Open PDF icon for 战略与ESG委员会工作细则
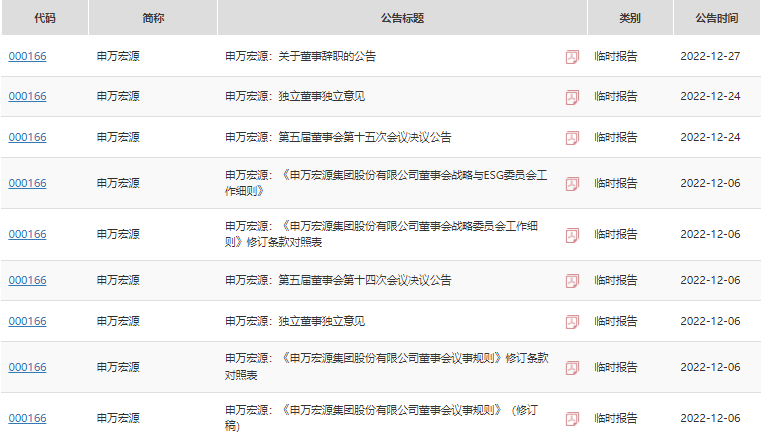 [572, 184]
